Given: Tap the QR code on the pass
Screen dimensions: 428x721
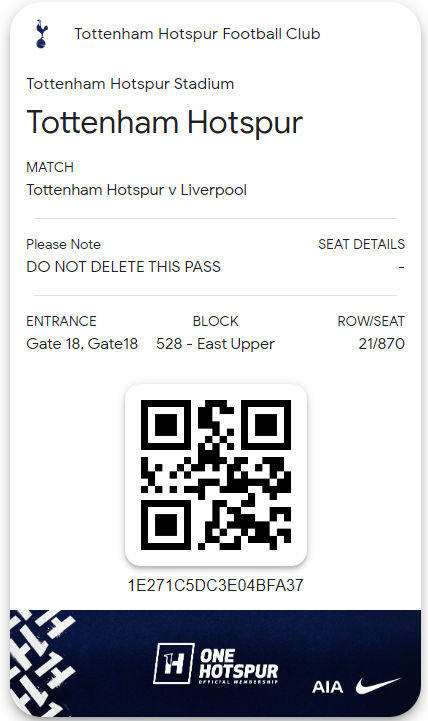Looking at the screenshot, I should pos(216,475).
